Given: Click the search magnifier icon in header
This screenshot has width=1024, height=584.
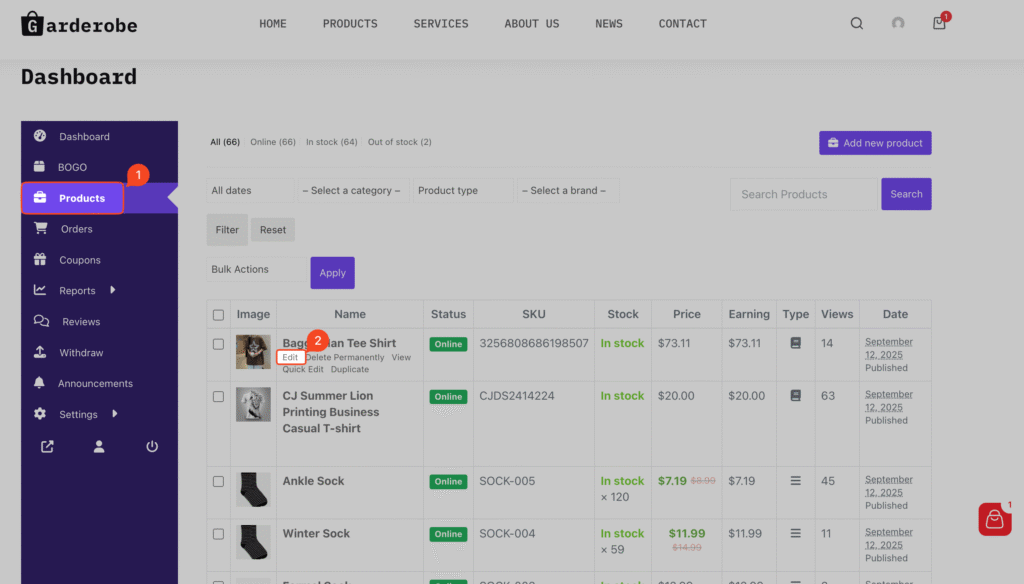Looking at the screenshot, I should [x=856, y=24].
